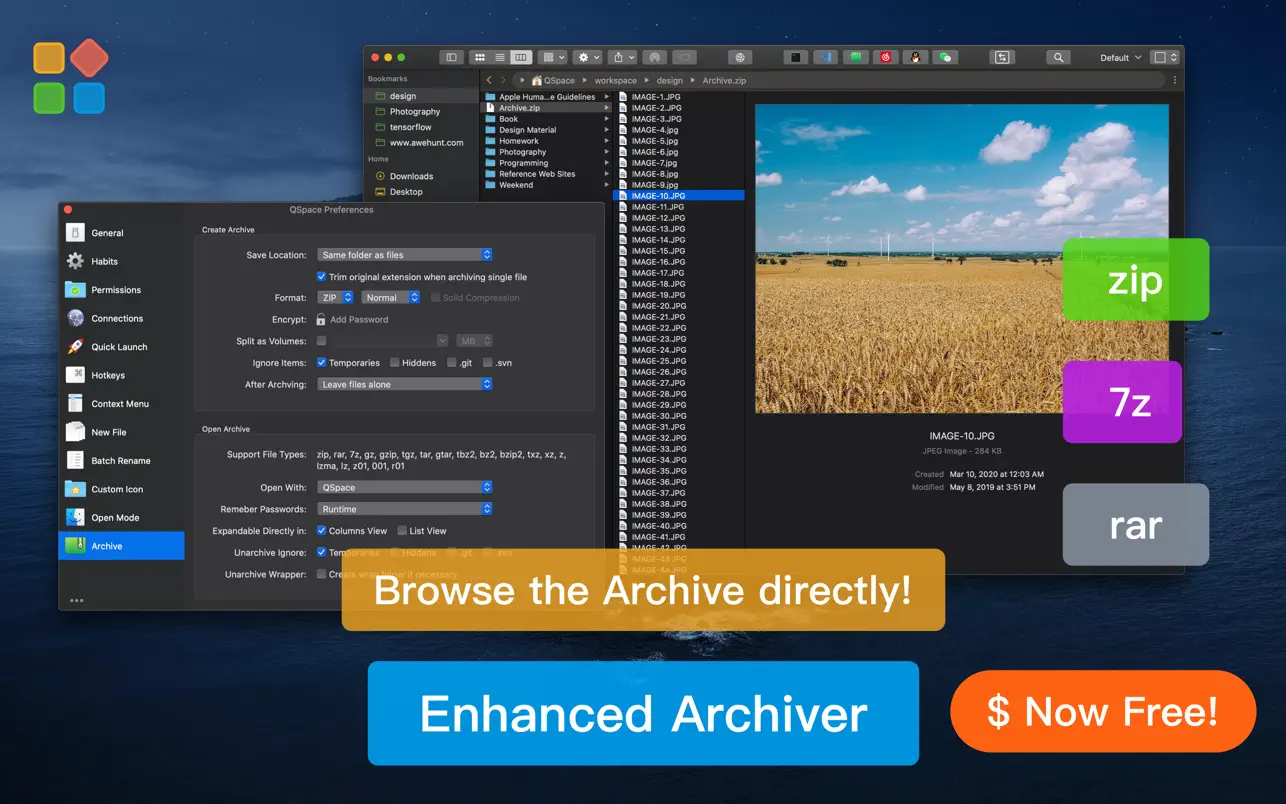Select IMAGE-10.JPG in the file list
This screenshot has width=1286, height=804.
[679, 196]
